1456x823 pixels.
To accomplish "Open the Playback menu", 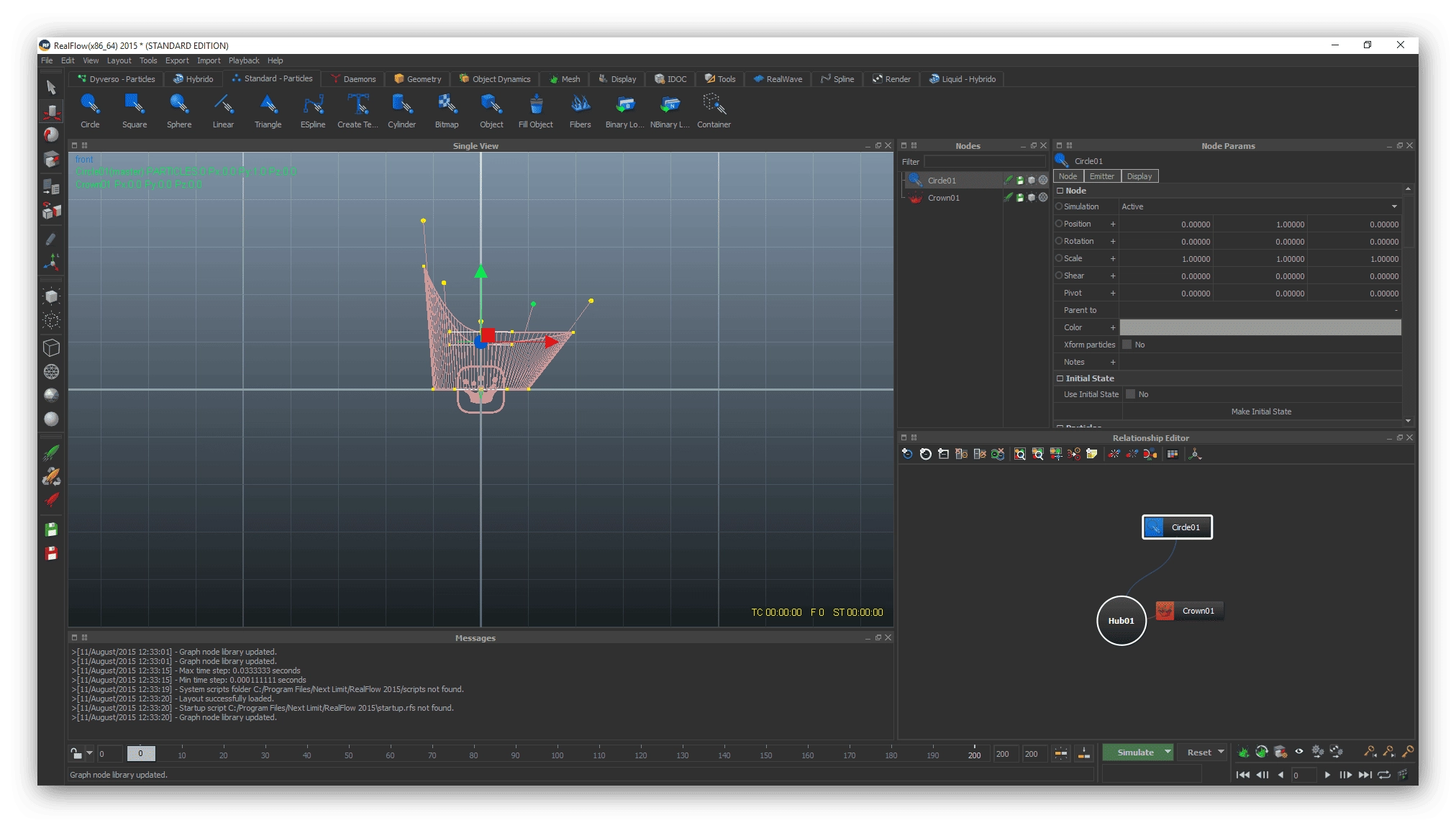I will [244, 60].
